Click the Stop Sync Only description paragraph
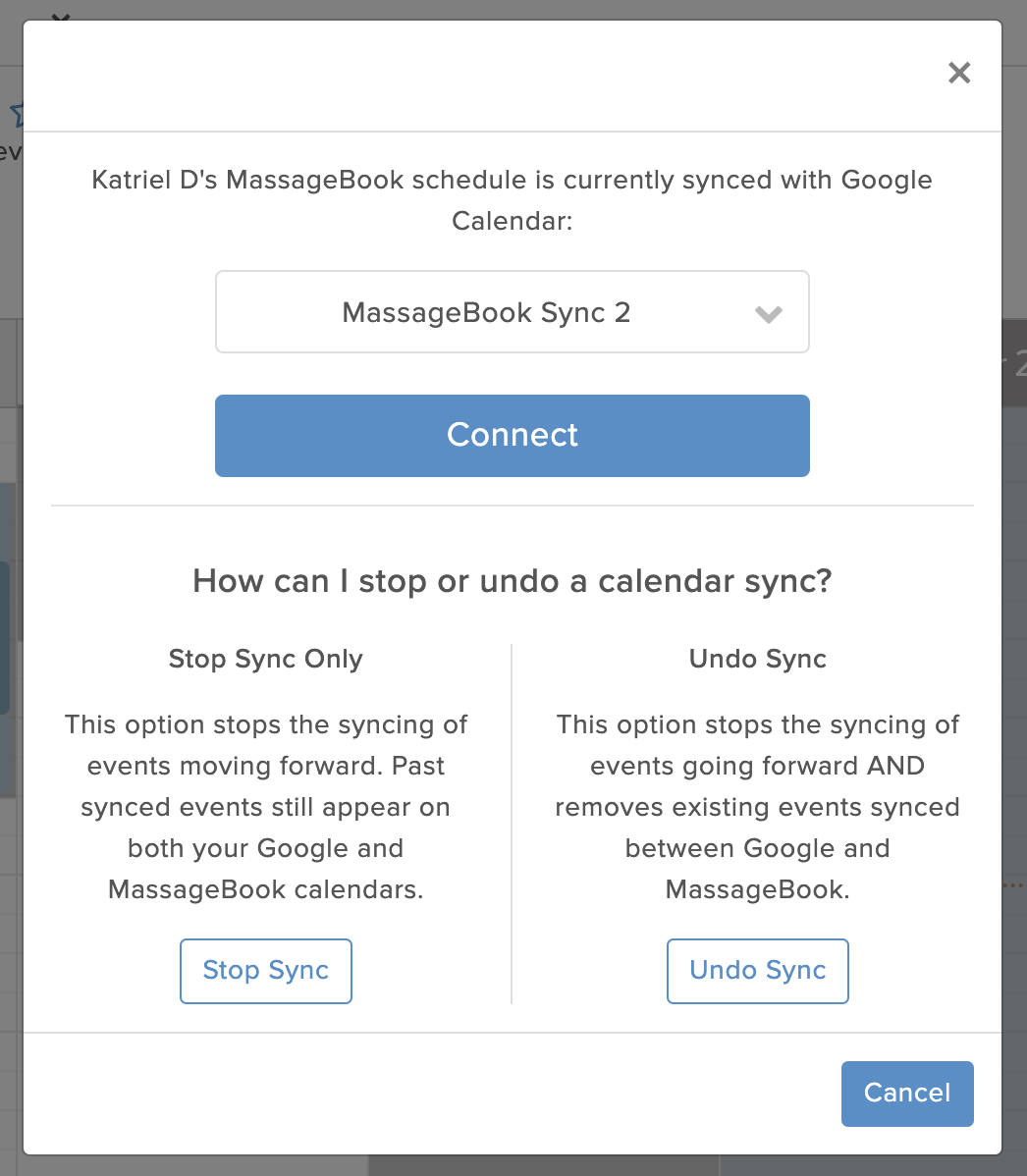The image size is (1027, 1176). click(265, 807)
